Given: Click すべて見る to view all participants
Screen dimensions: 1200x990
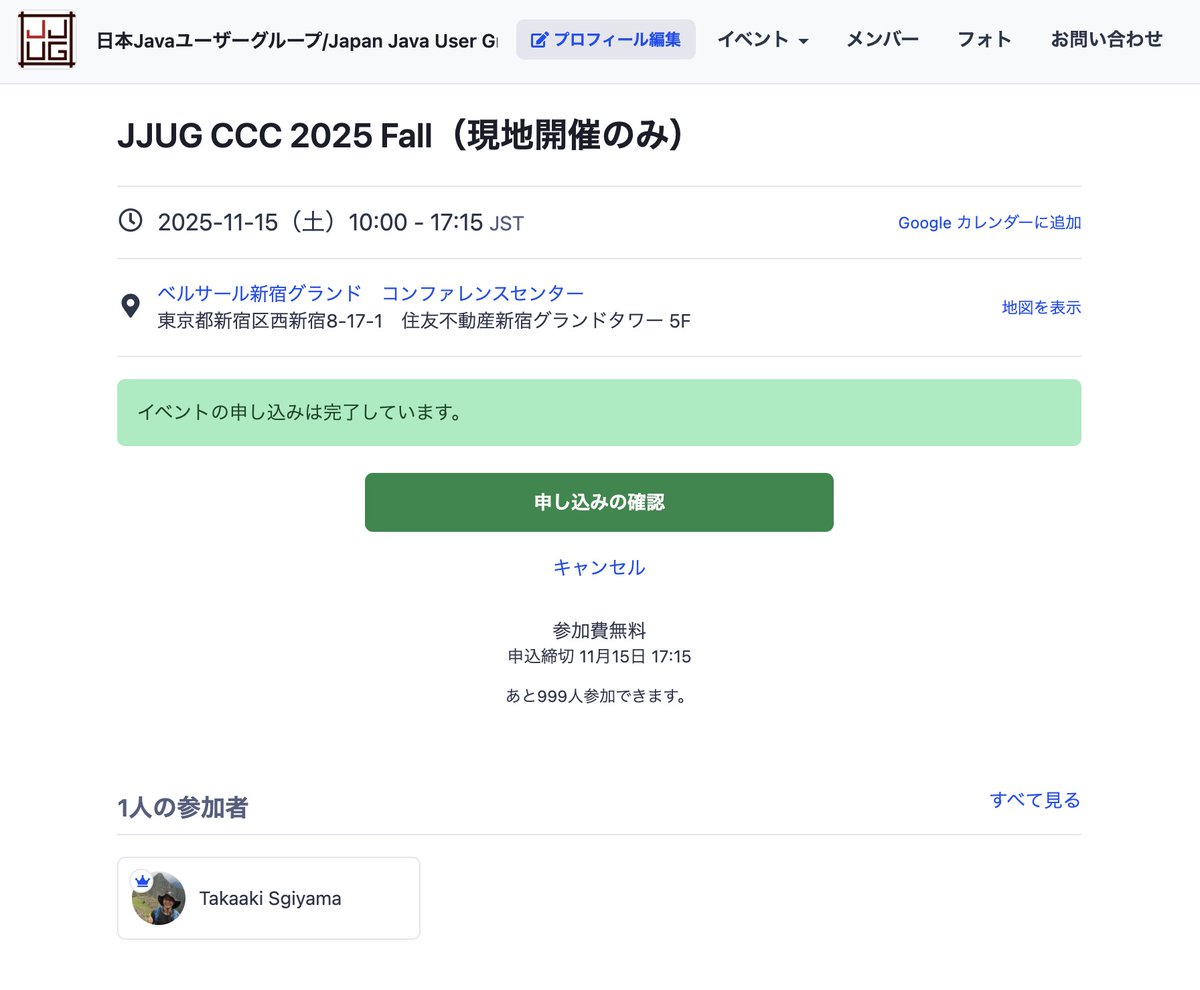Looking at the screenshot, I should pyautogui.click(x=1035, y=800).
